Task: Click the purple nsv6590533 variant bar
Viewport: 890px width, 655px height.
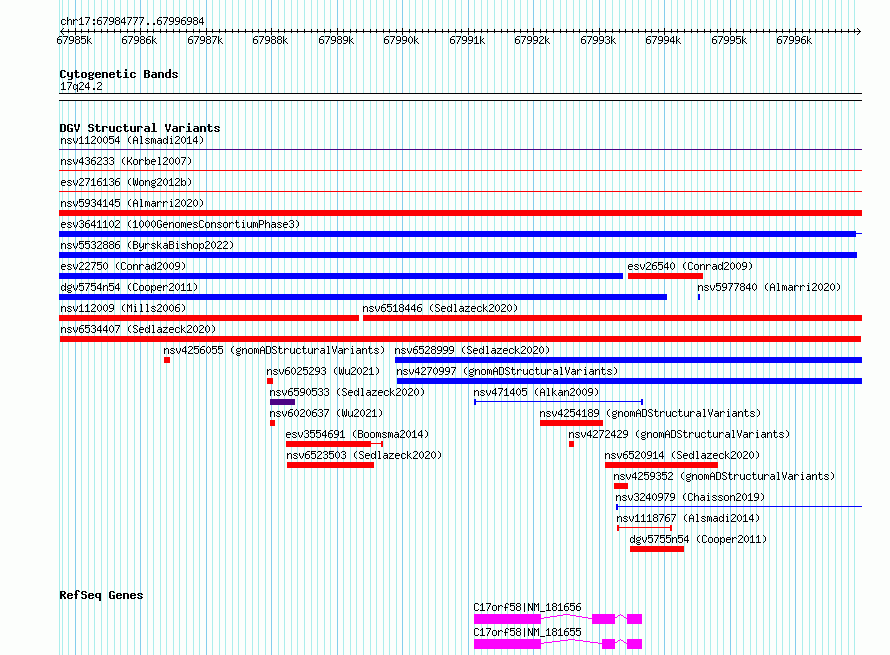Action: [282, 402]
